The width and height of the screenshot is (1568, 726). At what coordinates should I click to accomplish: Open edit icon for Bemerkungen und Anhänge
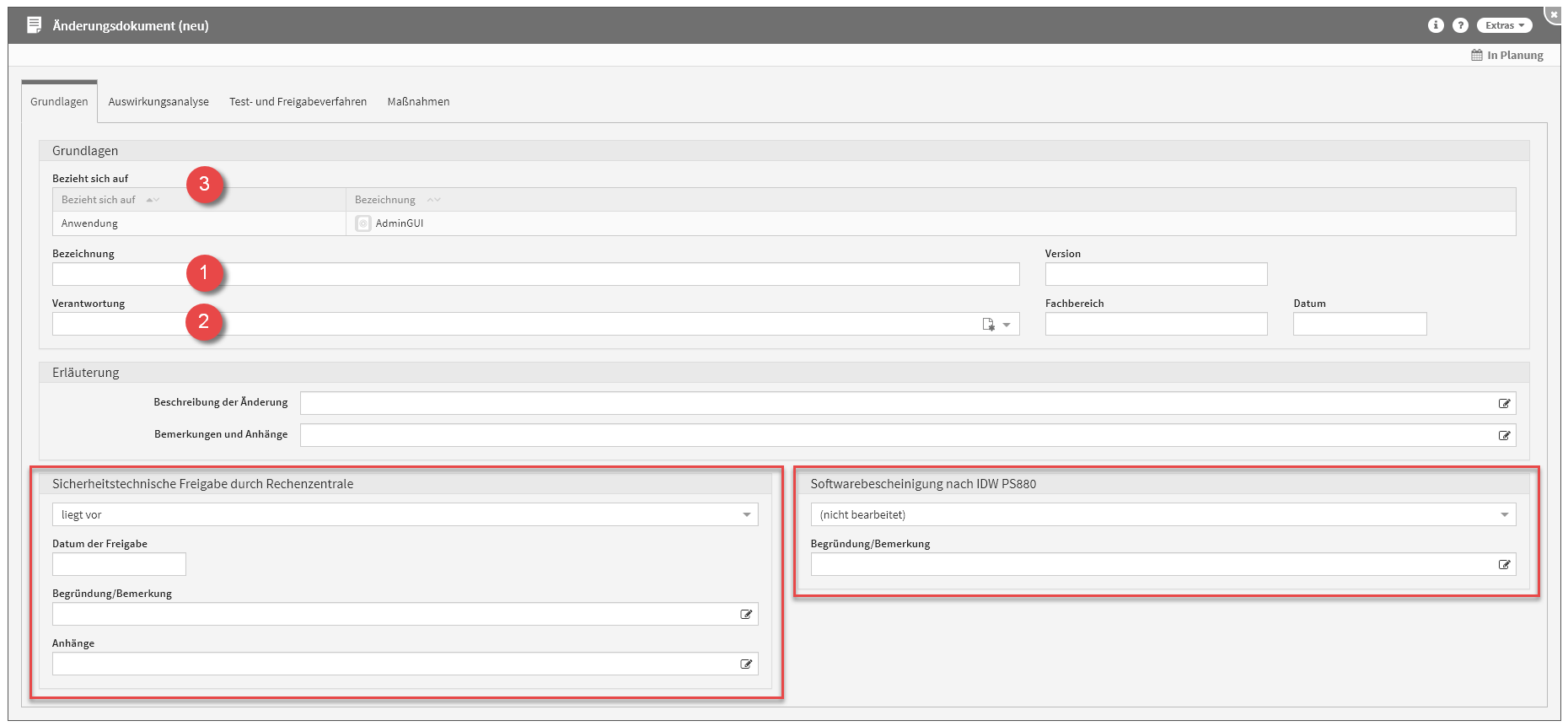(1504, 436)
